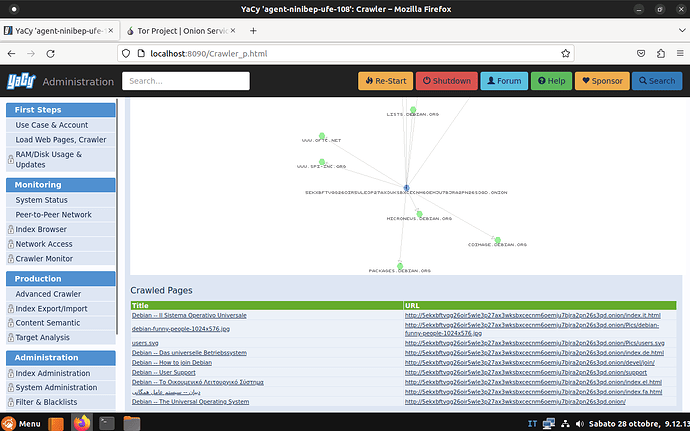Image resolution: width=690 pixels, height=431 pixels.
Task: Click the YaCy logo icon
Action: 21,81
